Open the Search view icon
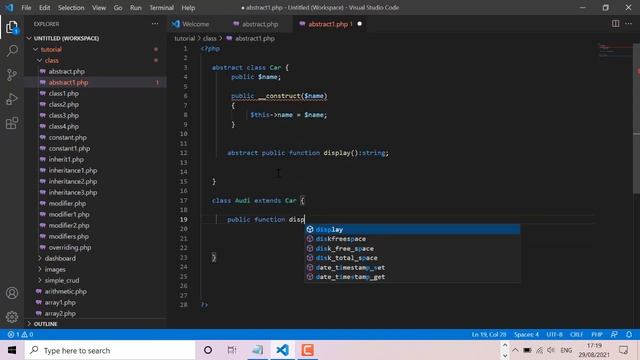 [x=12, y=51]
